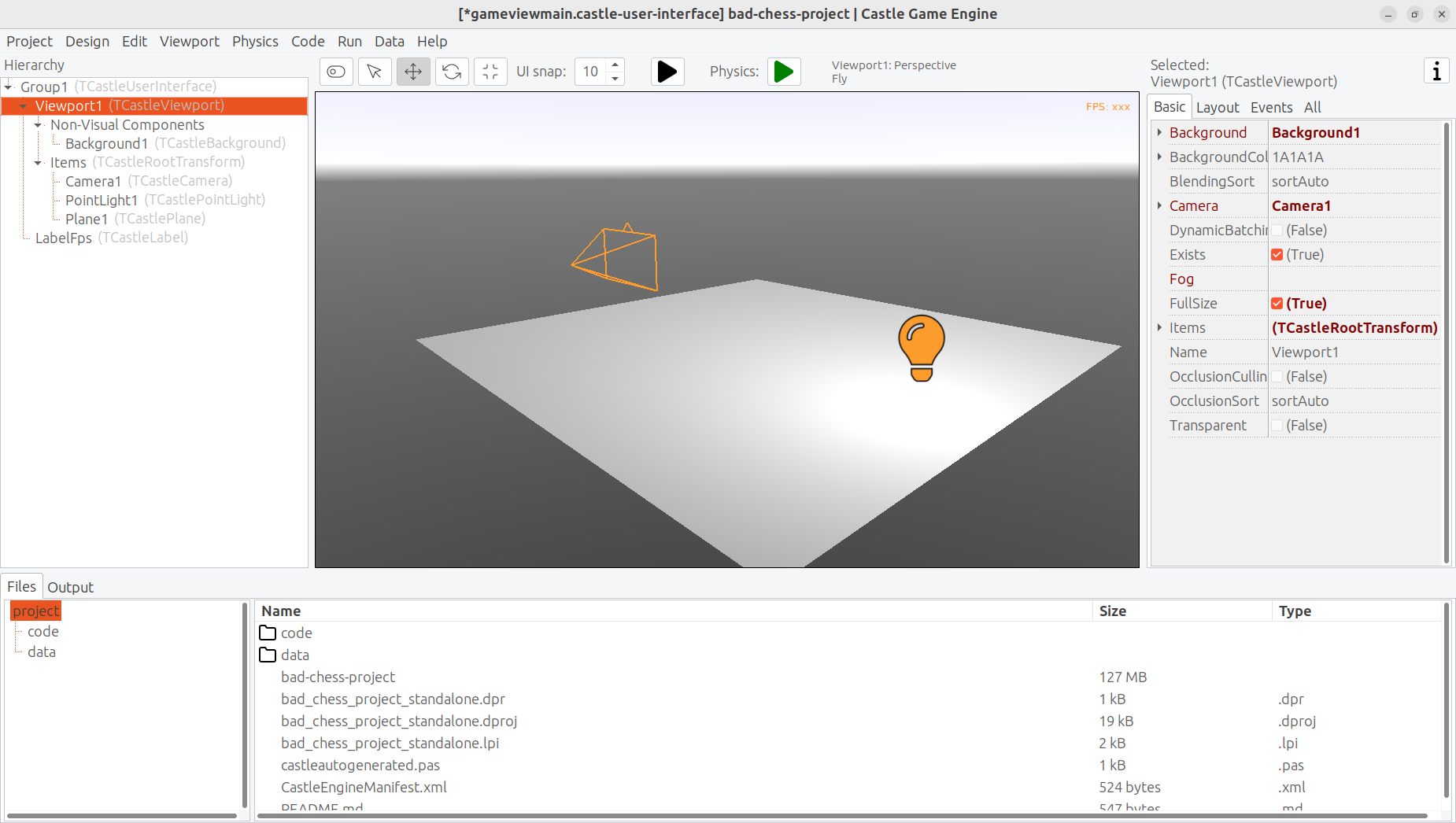Toggle the FullSize checkbox
Viewport: 1456px width, 823px height.
click(1277, 304)
